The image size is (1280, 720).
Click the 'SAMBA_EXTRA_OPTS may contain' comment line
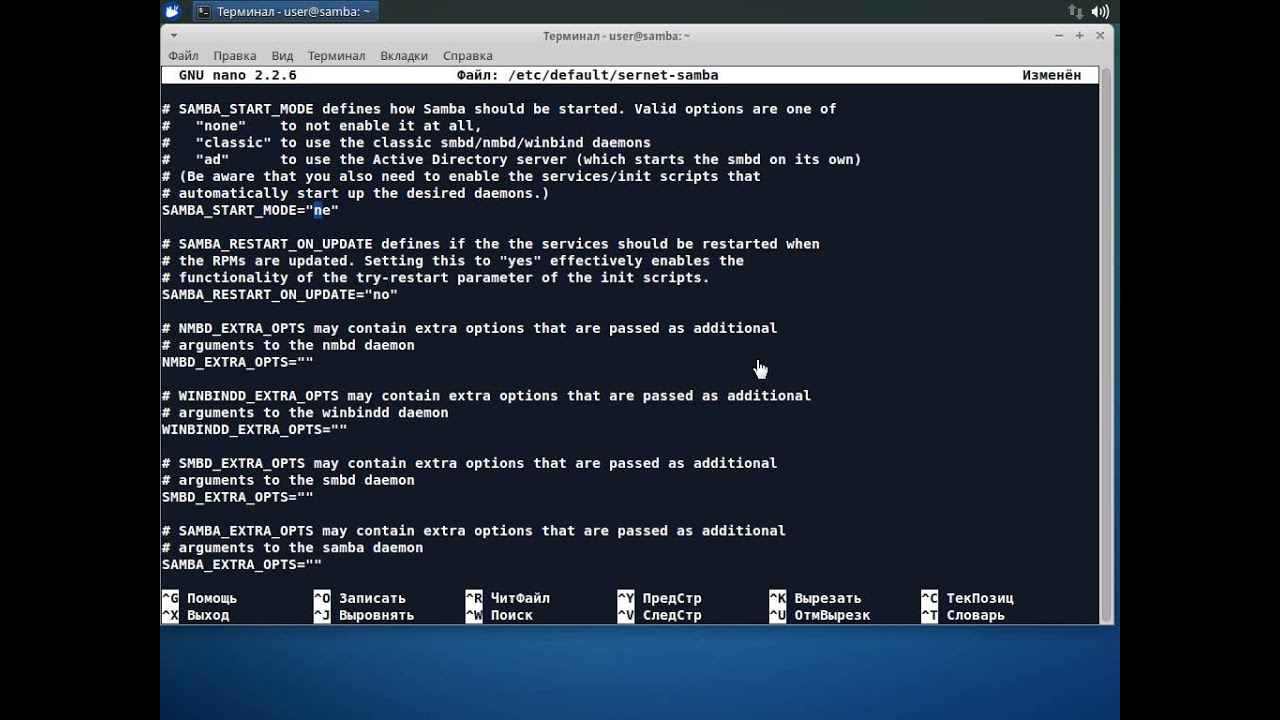tap(474, 531)
